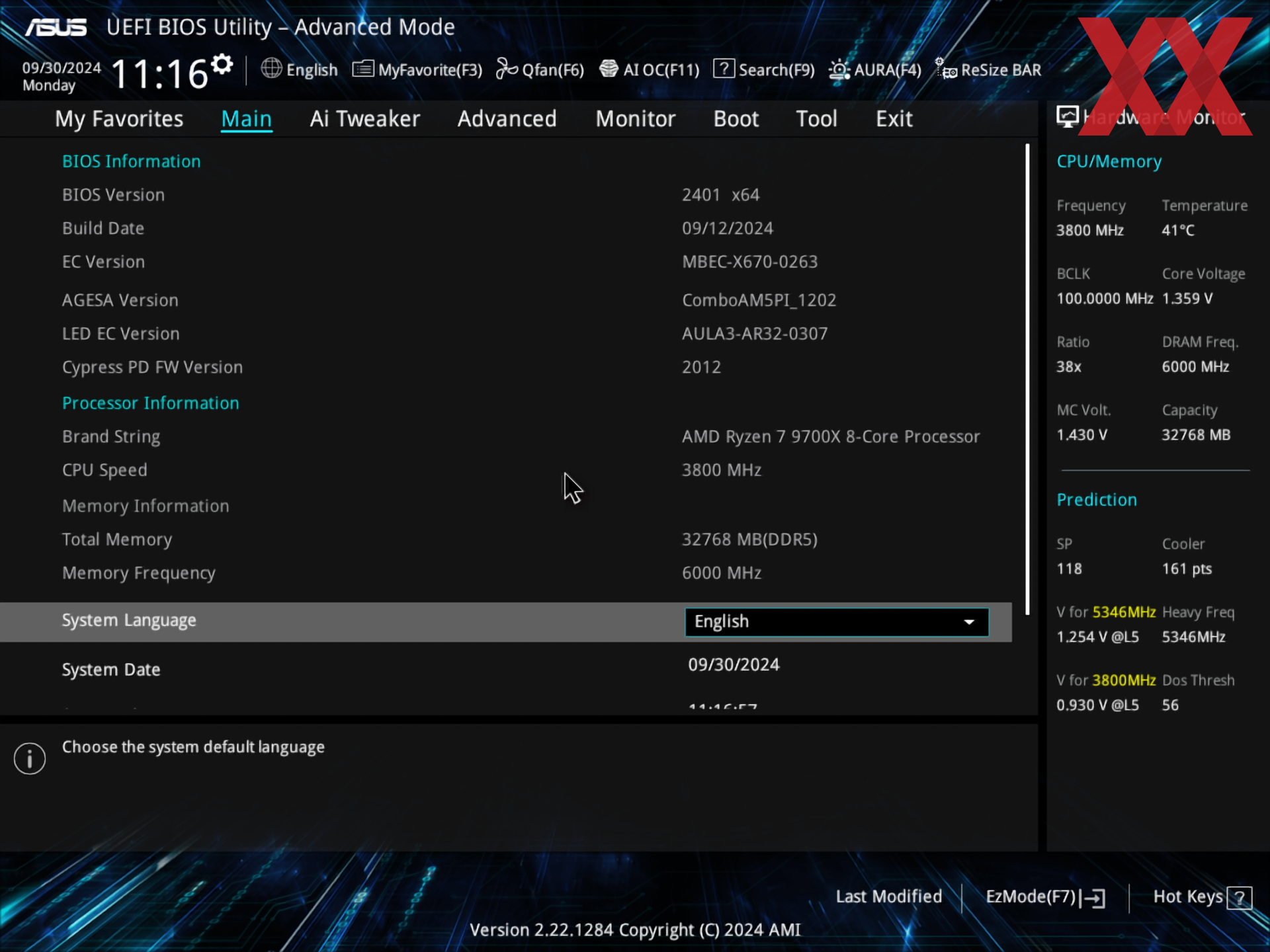Click the Build Date value 09/12/2024
Image resolution: width=1270 pixels, height=952 pixels.
click(x=728, y=228)
